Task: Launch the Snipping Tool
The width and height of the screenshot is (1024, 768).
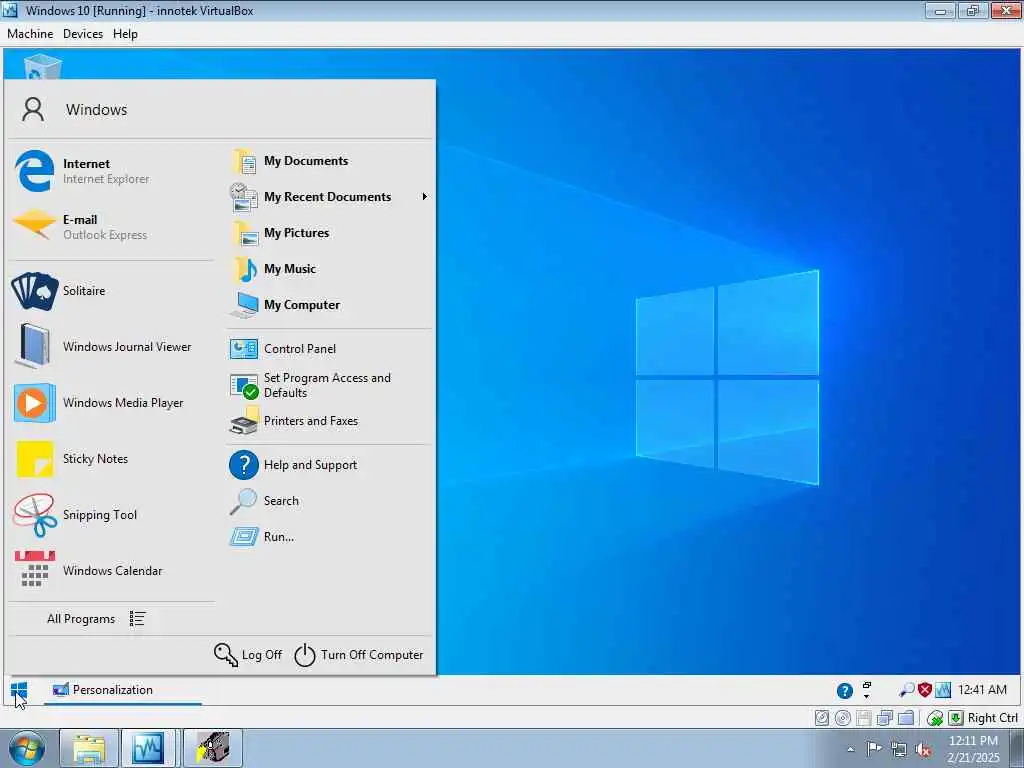Action: (111, 515)
